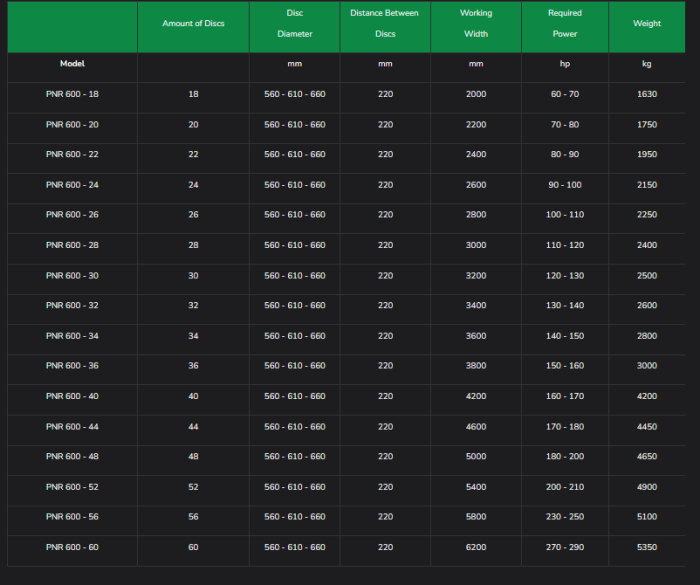700x585 pixels.
Task: Select the Required Power column header
Action: click(x=564, y=24)
